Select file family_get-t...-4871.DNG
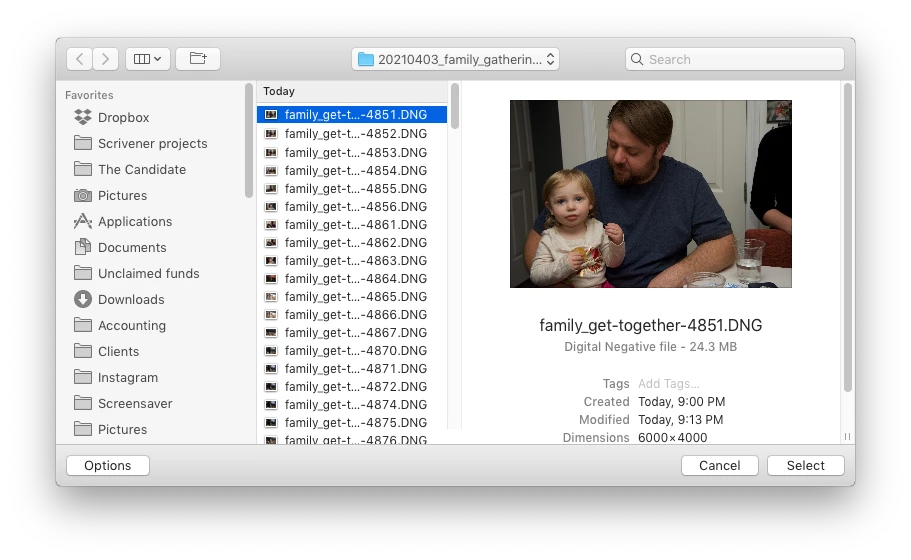 tap(352, 369)
